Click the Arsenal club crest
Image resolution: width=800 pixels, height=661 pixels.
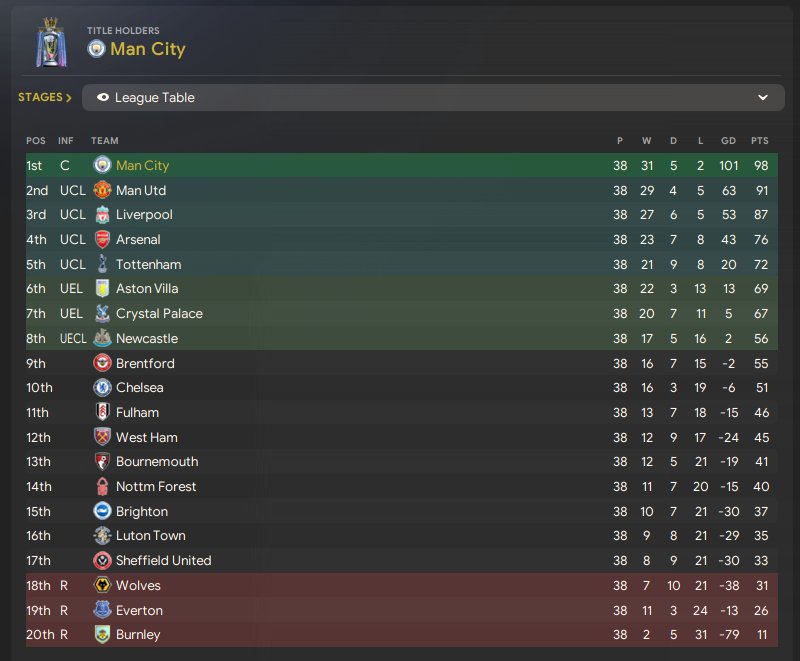103,240
